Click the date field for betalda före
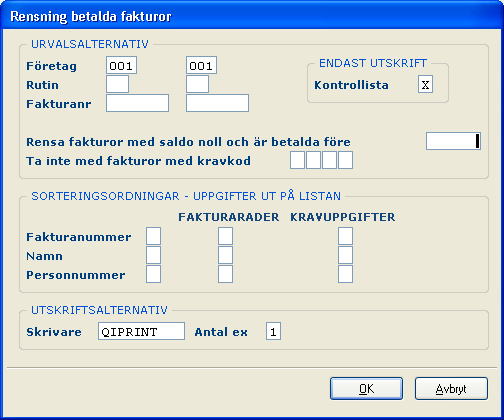504x420 pixels. [x=453, y=141]
